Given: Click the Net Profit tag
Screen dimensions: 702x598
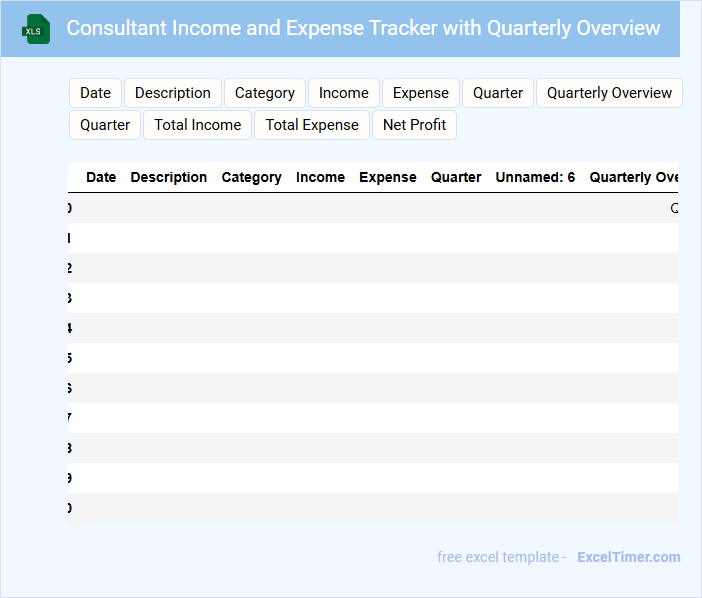Looking at the screenshot, I should pyautogui.click(x=415, y=125).
